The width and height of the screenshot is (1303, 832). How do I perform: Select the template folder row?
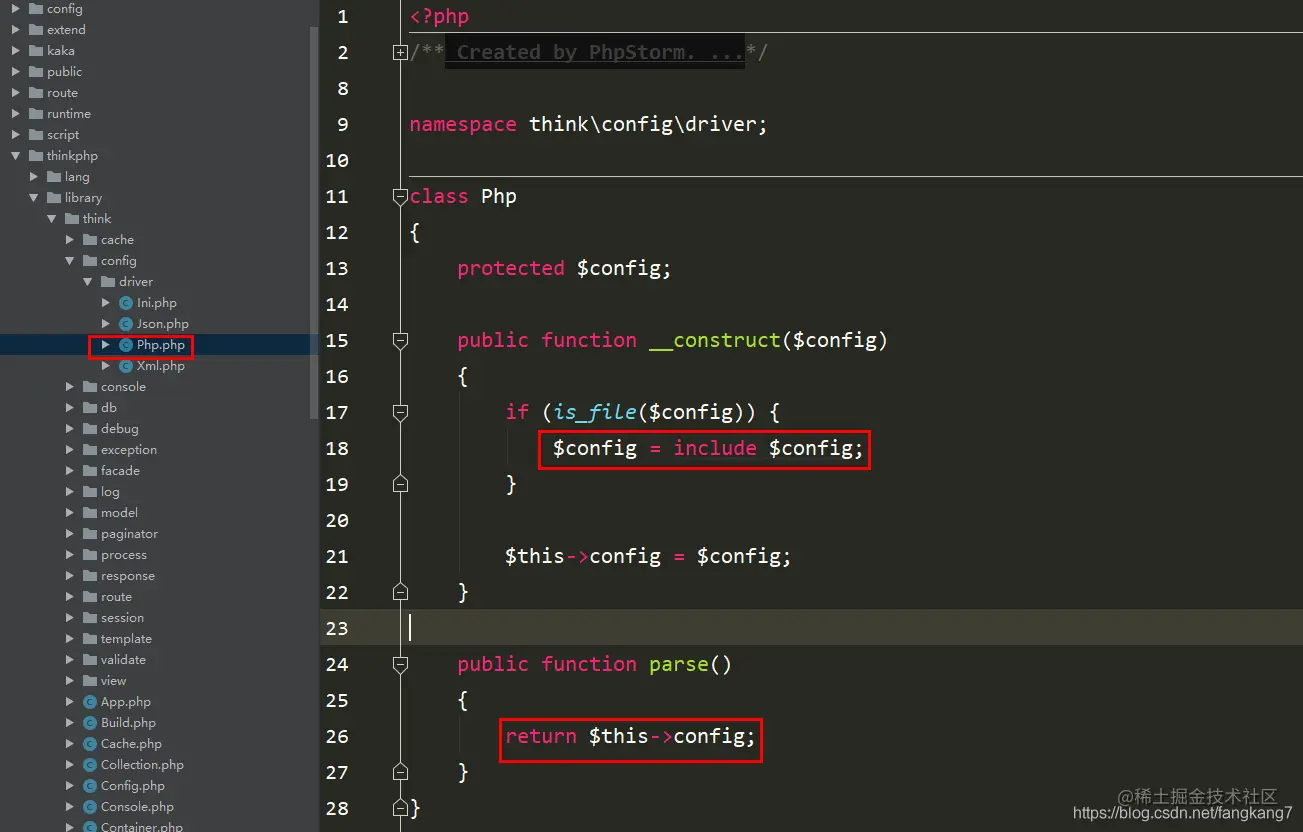pos(160,639)
